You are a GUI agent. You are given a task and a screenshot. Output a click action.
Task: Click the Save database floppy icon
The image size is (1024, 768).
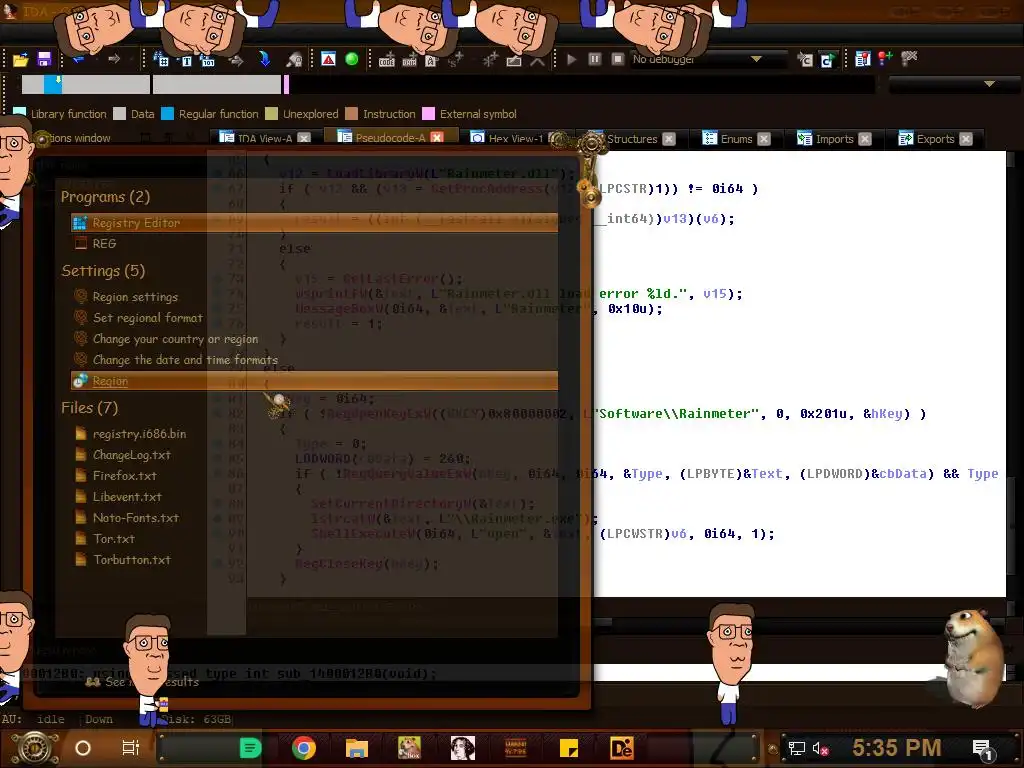coord(44,59)
